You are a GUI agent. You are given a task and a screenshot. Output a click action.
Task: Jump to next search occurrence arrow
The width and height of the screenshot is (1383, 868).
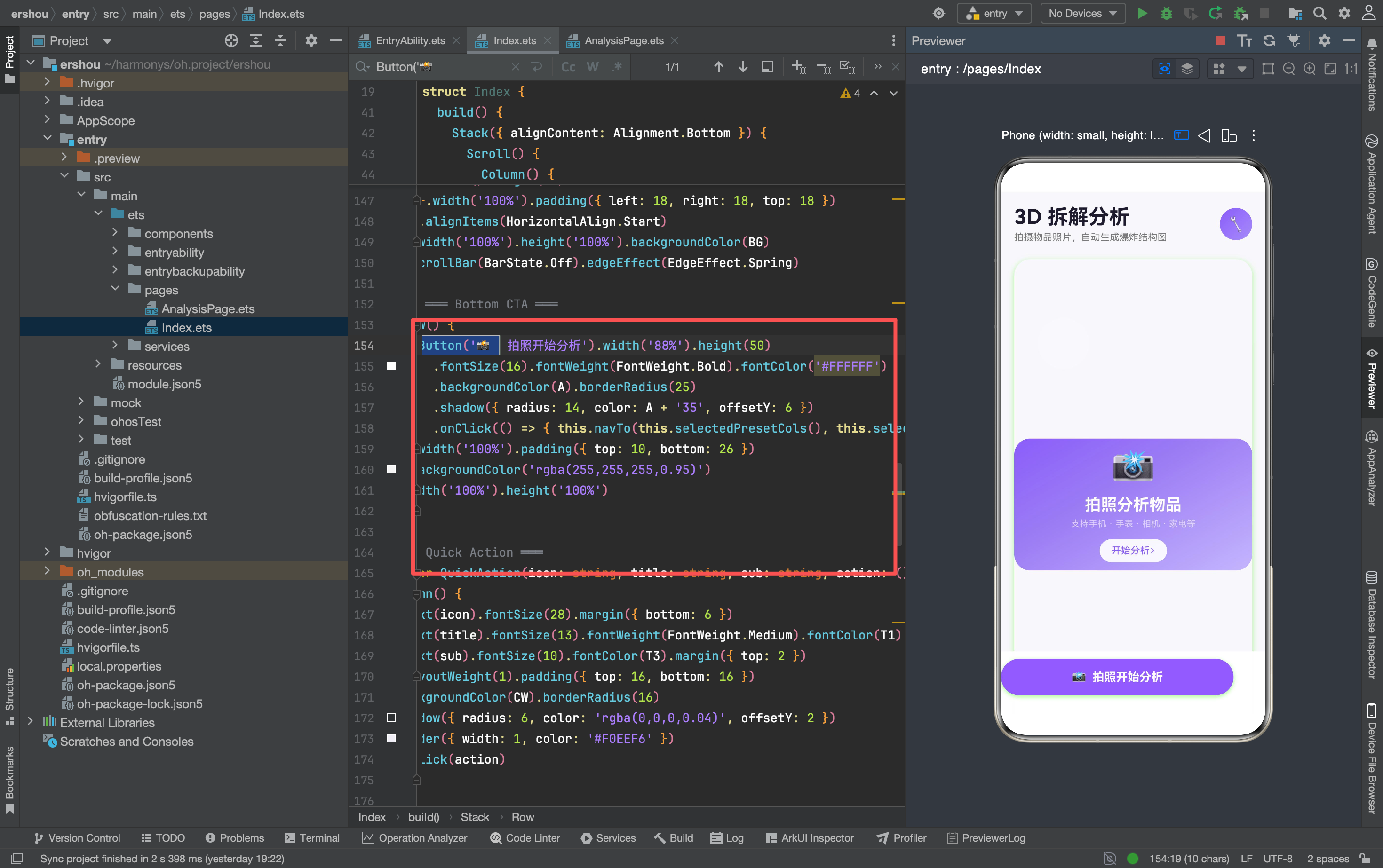(x=743, y=67)
